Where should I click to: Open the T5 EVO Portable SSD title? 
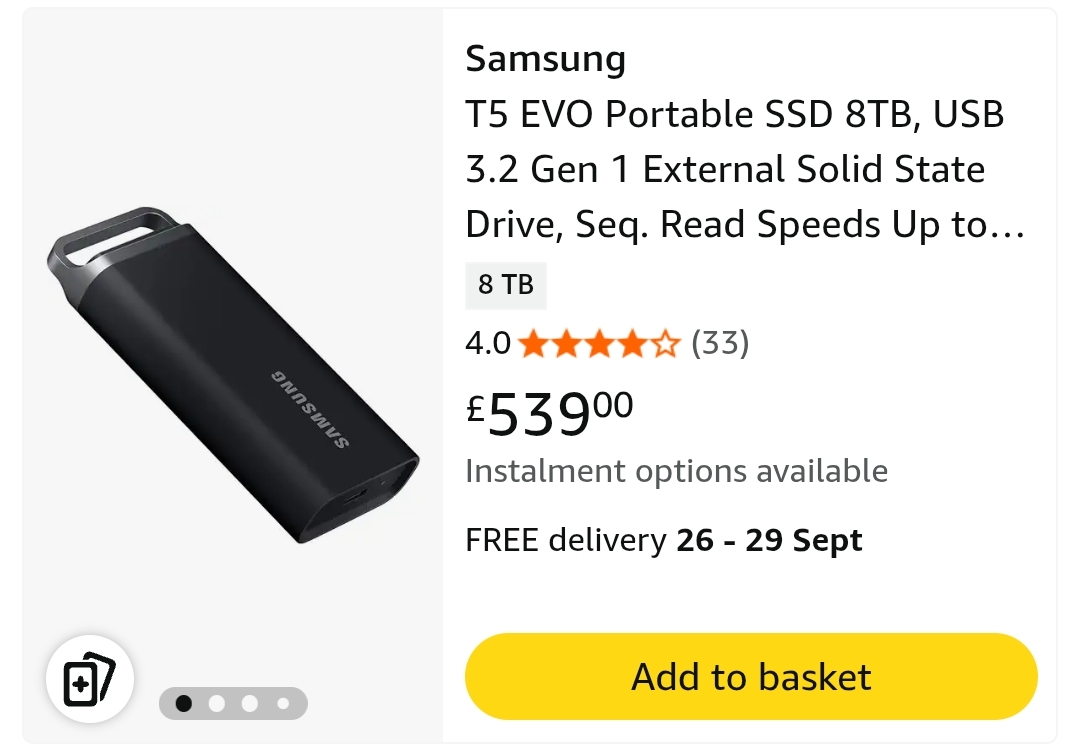coord(745,170)
